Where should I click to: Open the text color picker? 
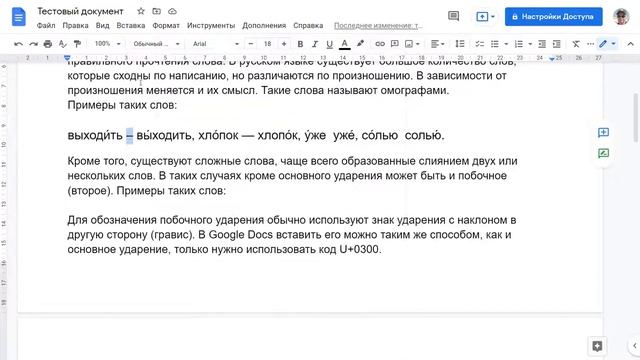point(344,44)
